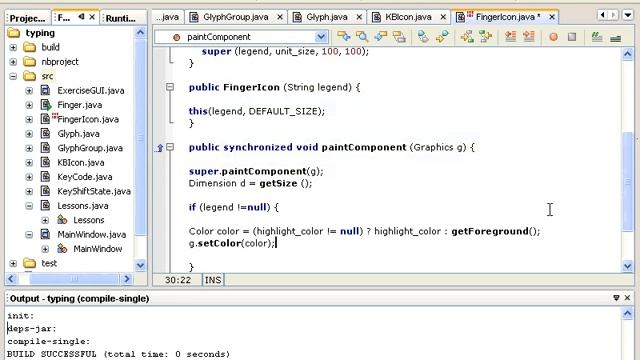The height and width of the screenshot is (360, 640).
Task: Toggle the INS insert mode indicator
Action: pyautogui.click(x=213, y=280)
